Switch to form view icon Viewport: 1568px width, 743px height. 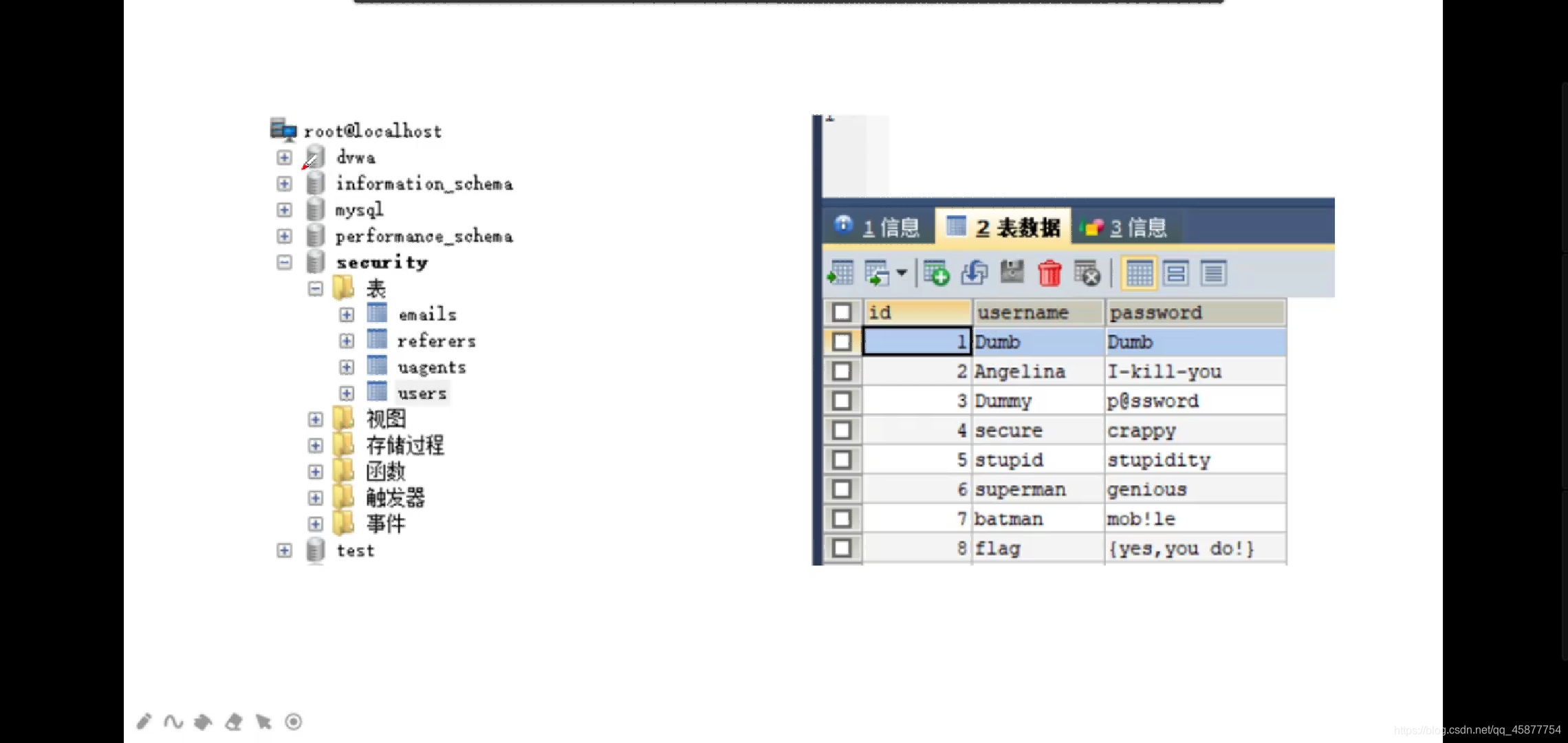1176,273
